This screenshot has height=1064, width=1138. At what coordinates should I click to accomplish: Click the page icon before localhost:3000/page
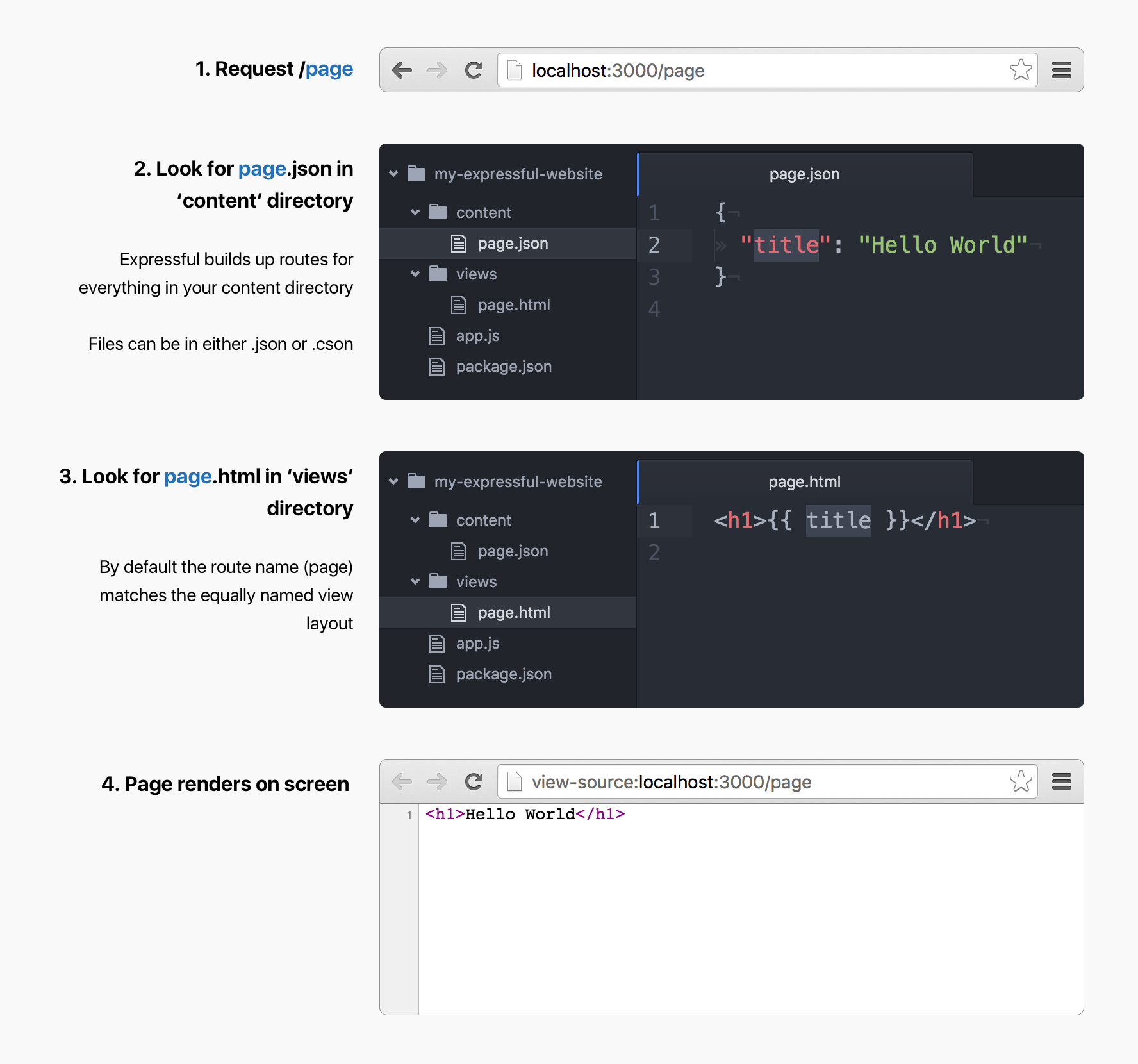(x=514, y=70)
